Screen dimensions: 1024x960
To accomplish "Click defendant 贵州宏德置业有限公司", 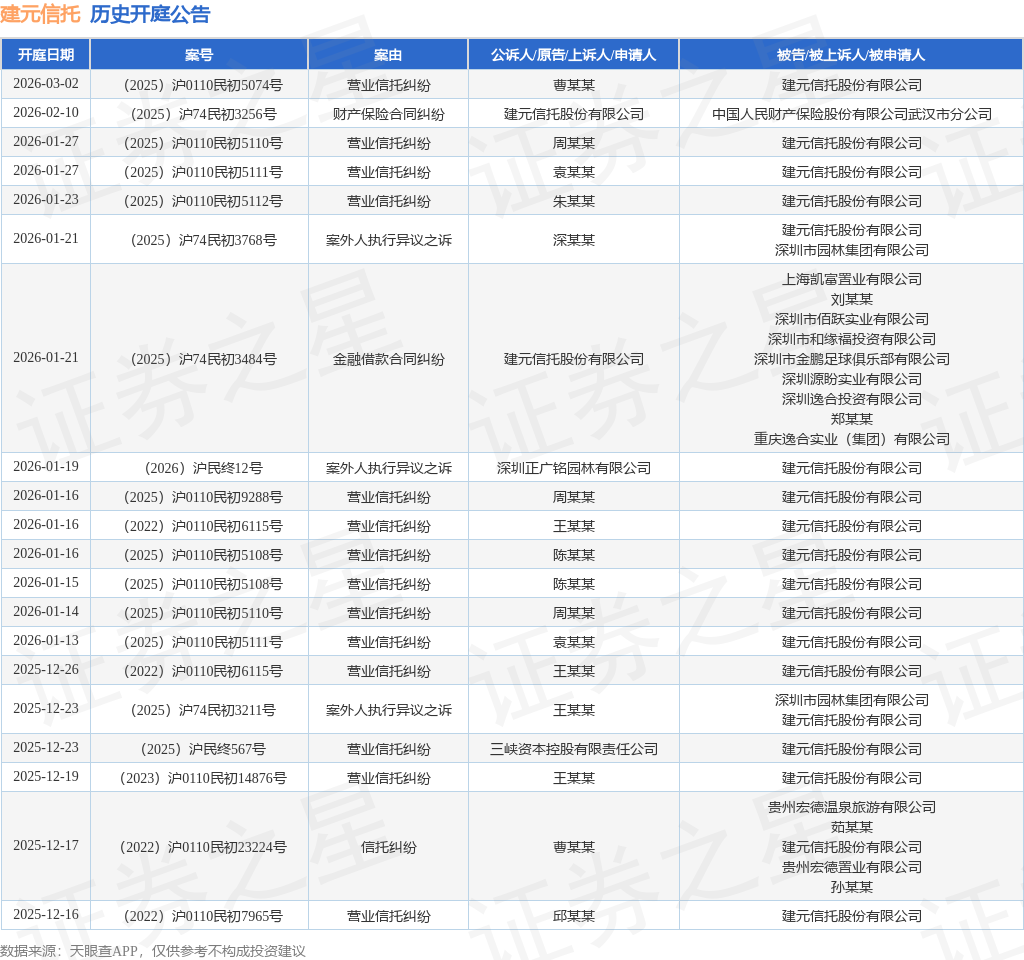I will click(x=852, y=867).
